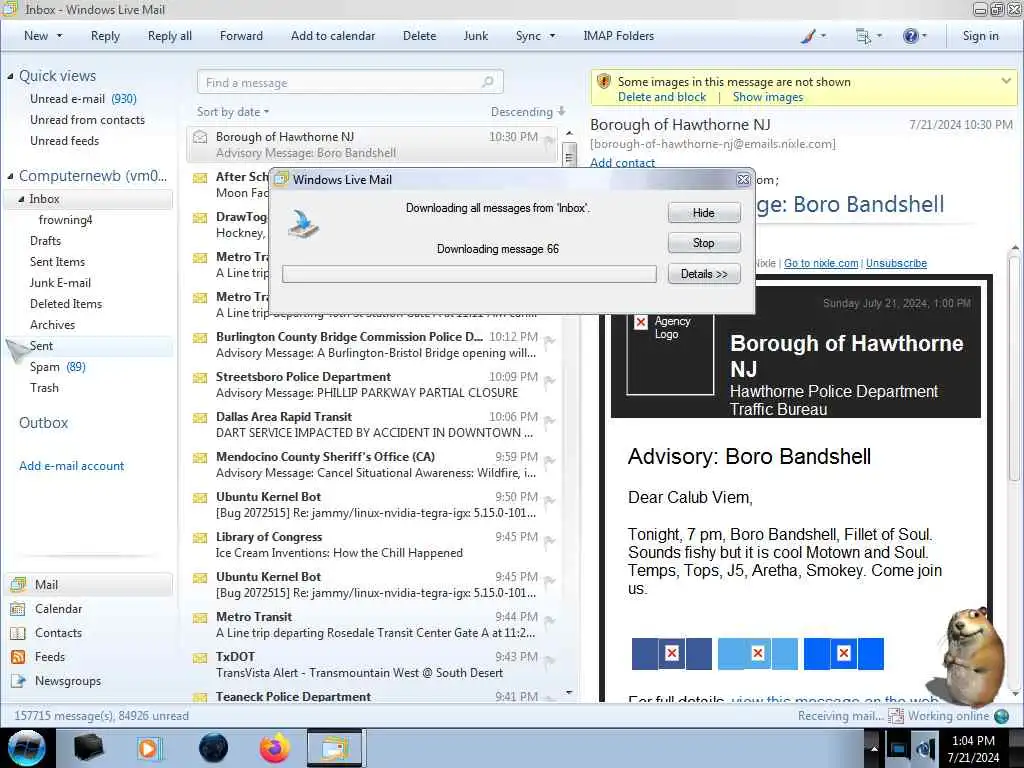
Task: Click the search magnifier icon
Action: [488, 82]
